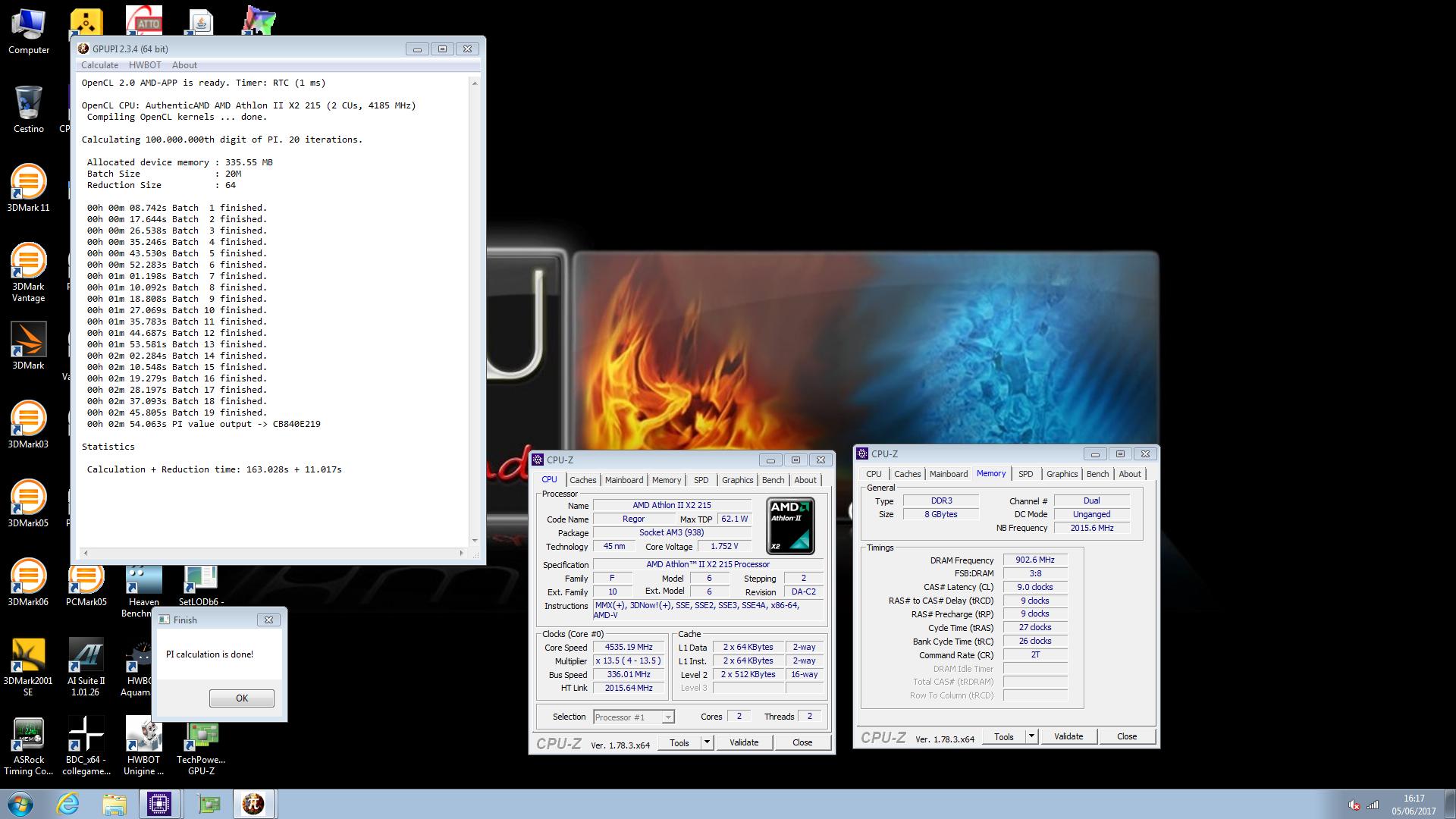Launch 3DMark06 desktop shortcut
The width and height of the screenshot is (1456, 819).
29,582
